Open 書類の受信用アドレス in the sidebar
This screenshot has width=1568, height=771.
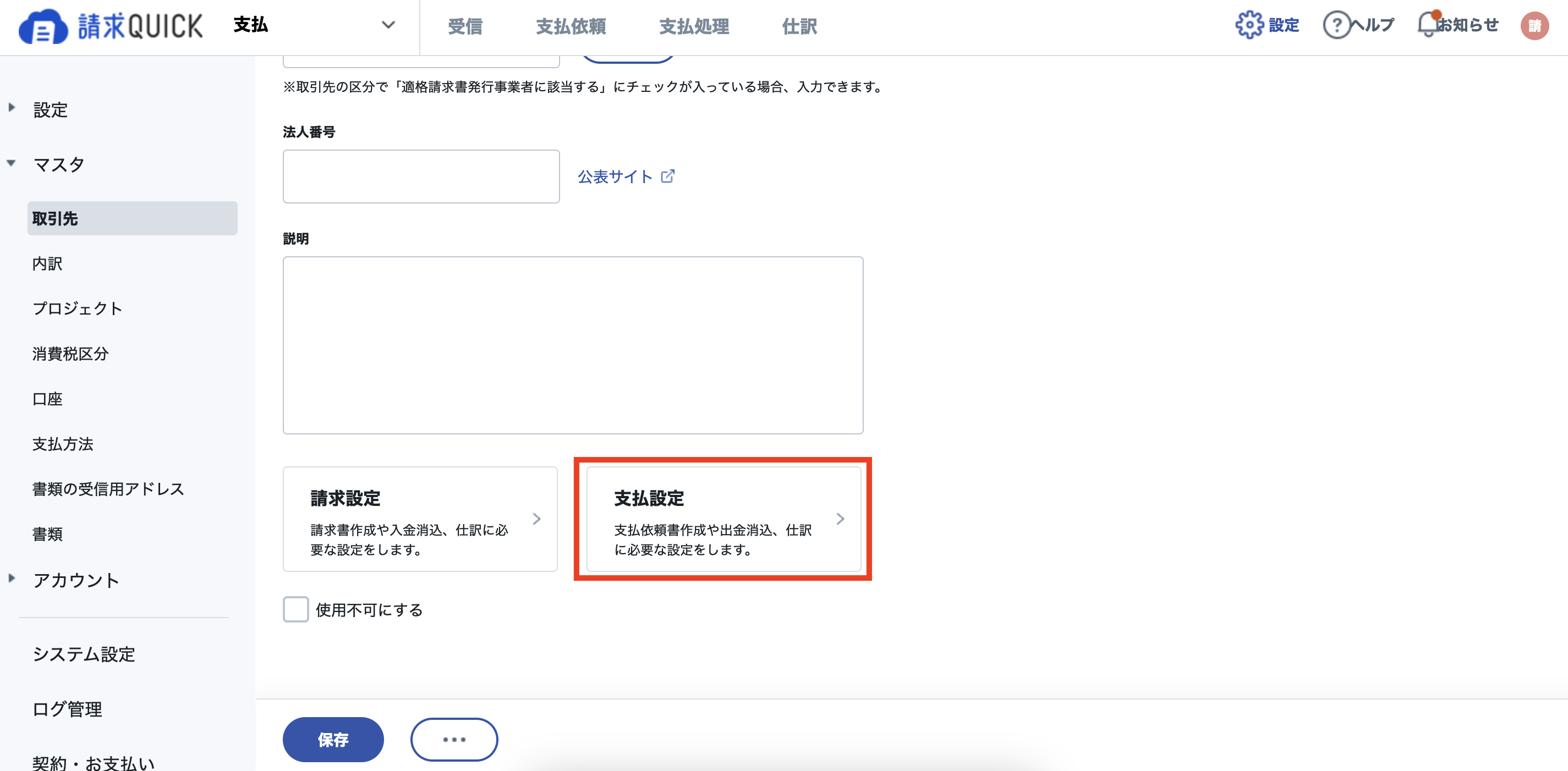click(108, 489)
